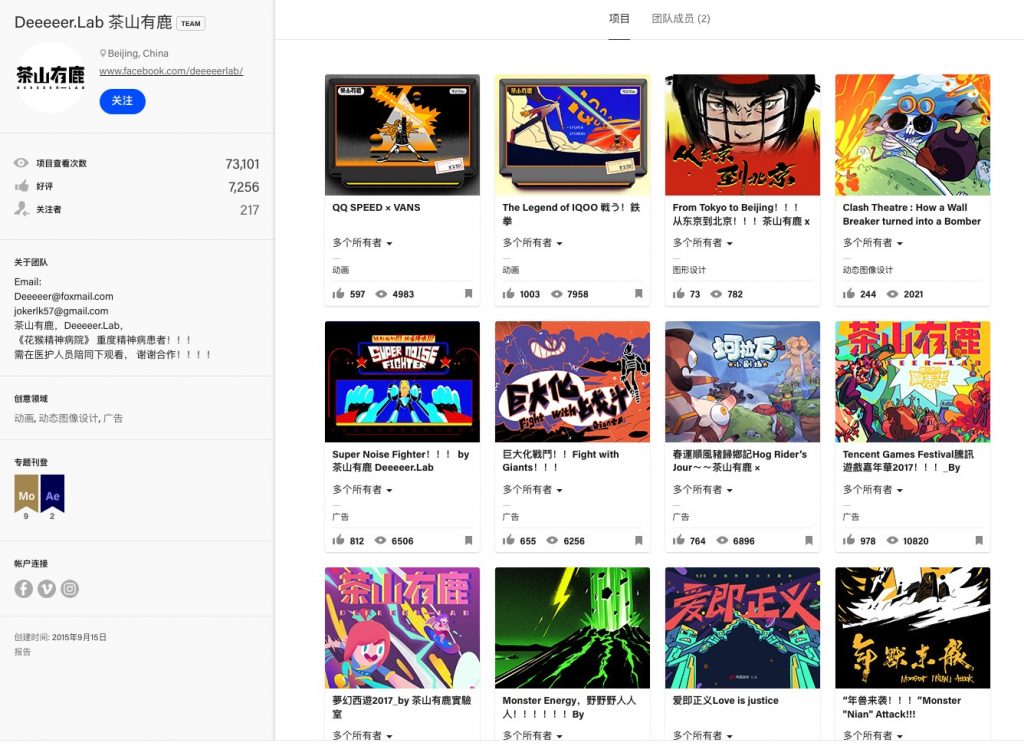Expand owners dropdown on Hog Rider's card
Image resolution: width=1024 pixels, height=746 pixels.
tap(703, 489)
